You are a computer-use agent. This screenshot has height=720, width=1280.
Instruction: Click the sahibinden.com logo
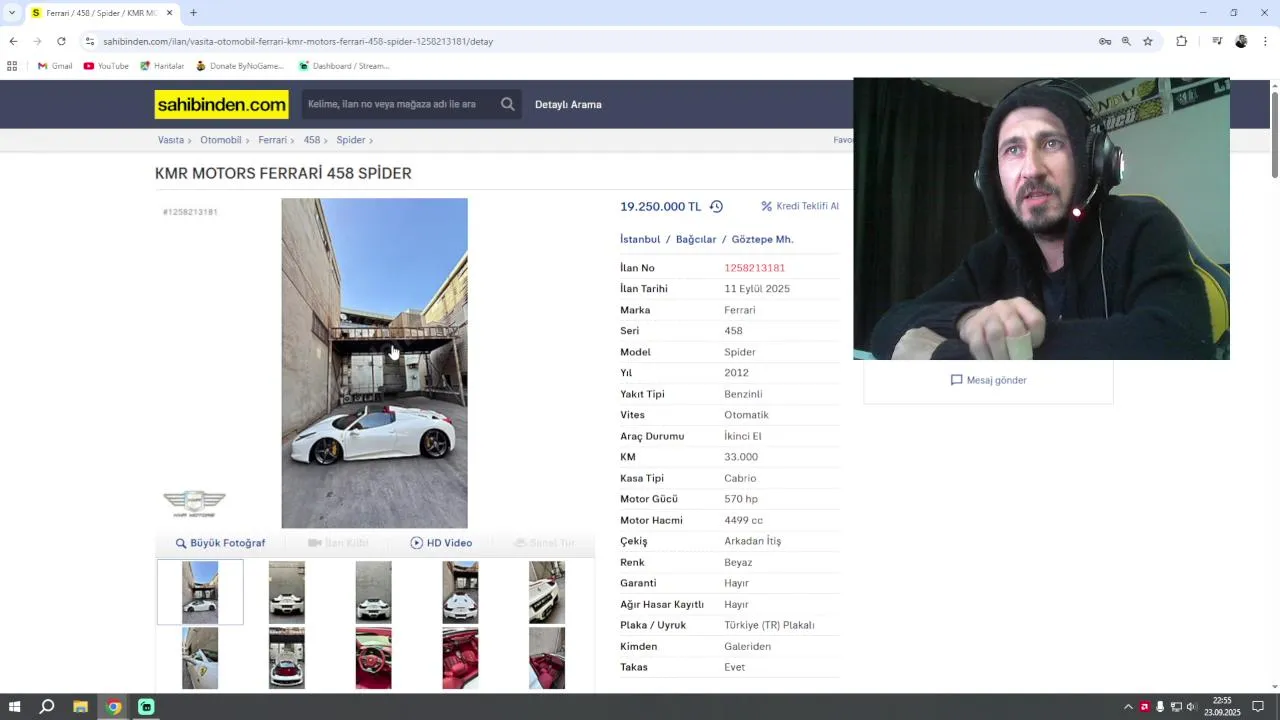(221, 104)
